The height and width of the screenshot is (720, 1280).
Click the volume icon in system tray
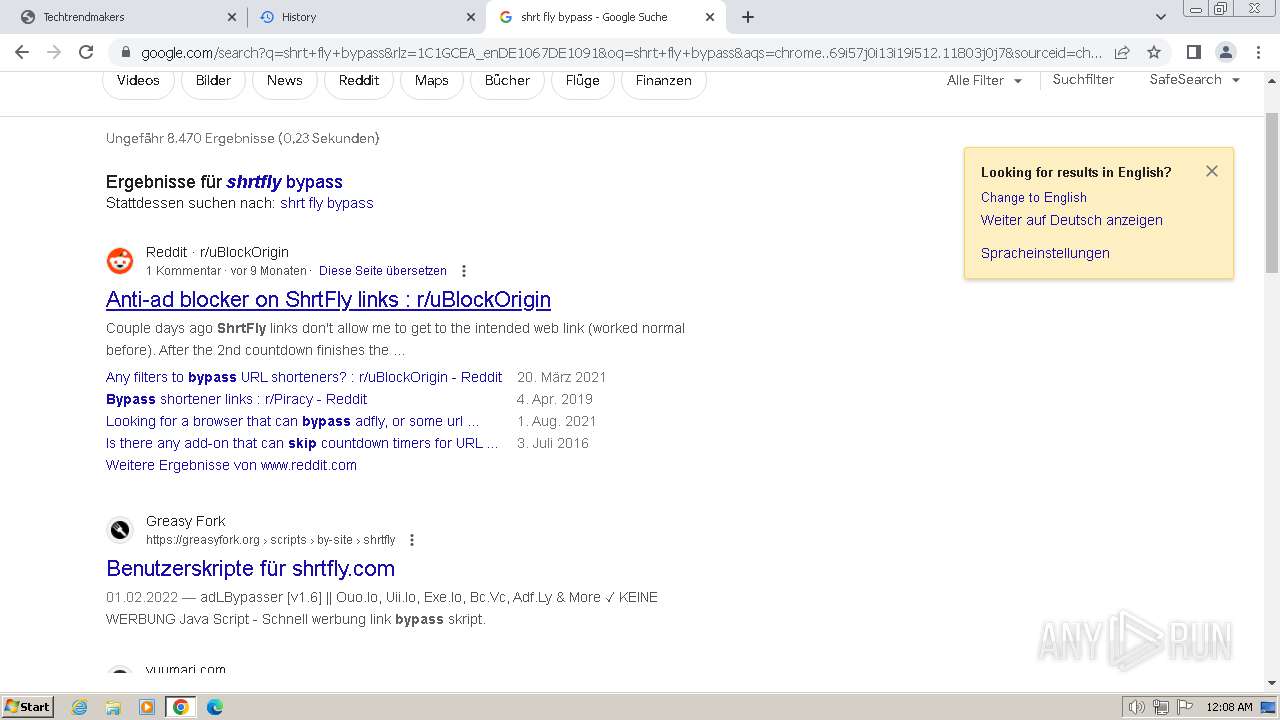[x=1137, y=707]
